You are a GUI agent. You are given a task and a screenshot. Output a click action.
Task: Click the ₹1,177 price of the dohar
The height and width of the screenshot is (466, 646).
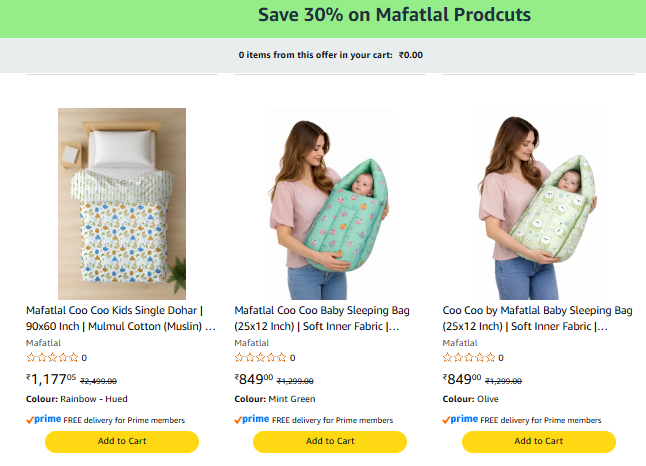click(50, 379)
